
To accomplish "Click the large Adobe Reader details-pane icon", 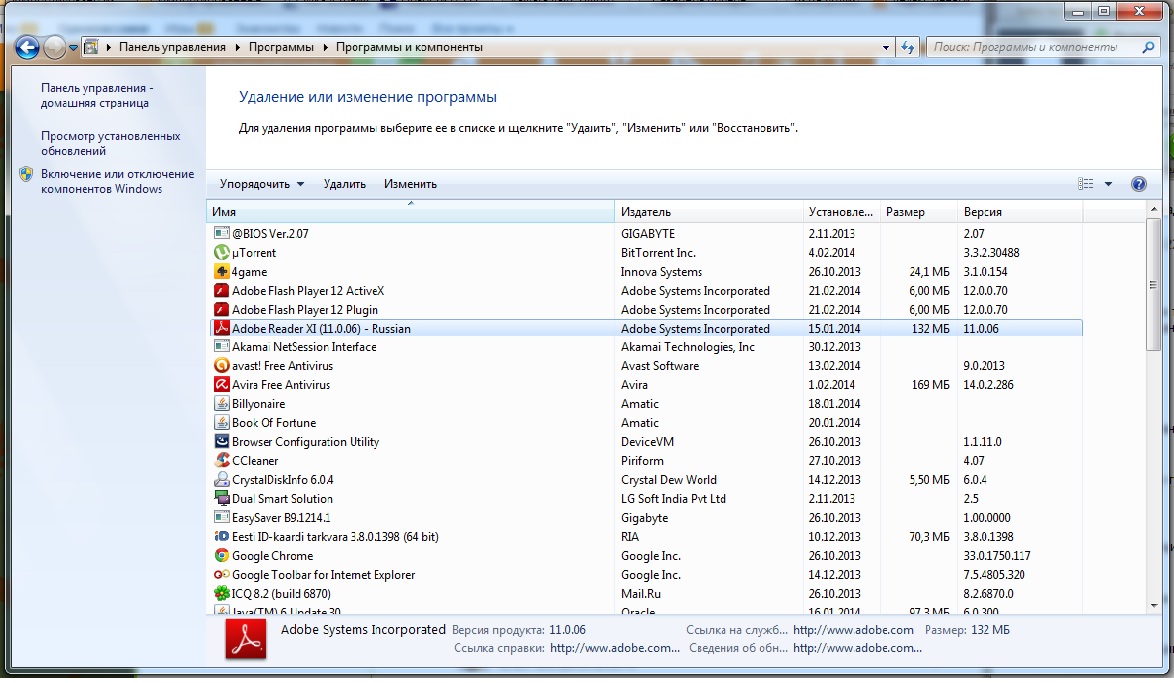I will 246,639.
